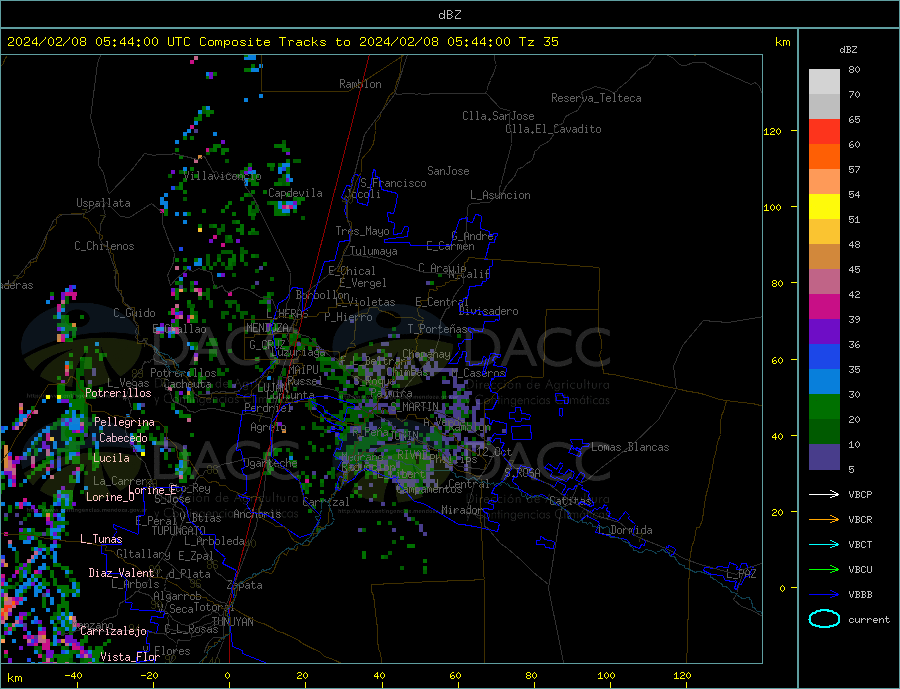Click the 100 tick on bottom axis
The image size is (900, 689).
[x=606, y=675]
